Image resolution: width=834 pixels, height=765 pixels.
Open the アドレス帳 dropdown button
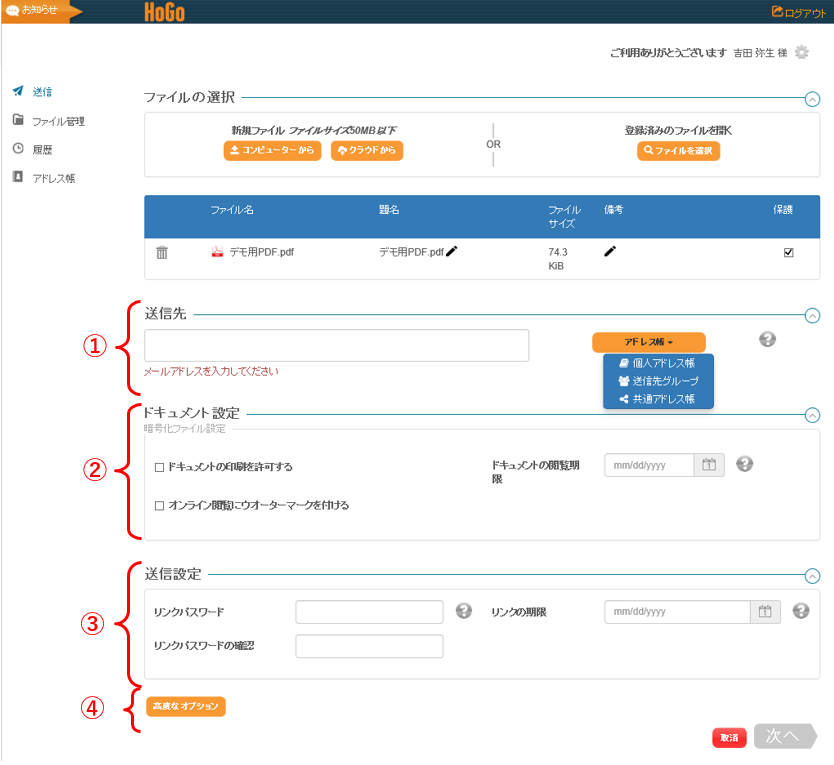649,342
